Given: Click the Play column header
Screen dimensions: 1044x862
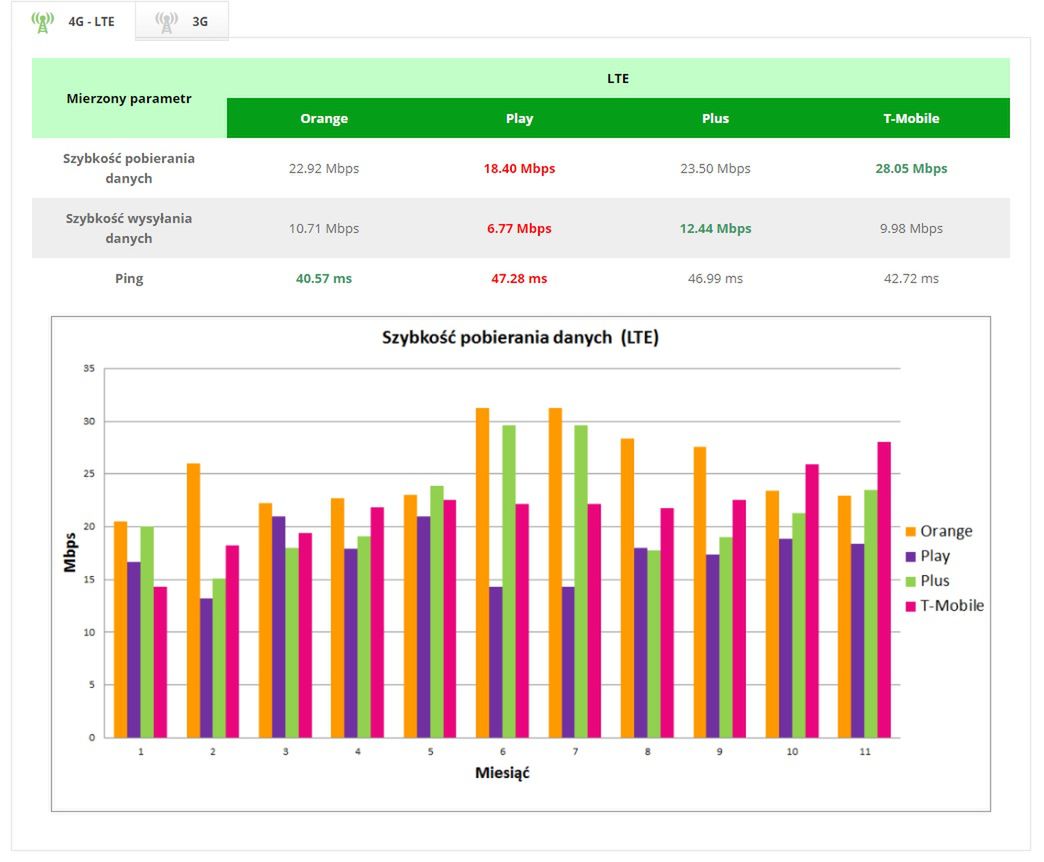Looking at the screenshot, I should click(x=519, y=118).
